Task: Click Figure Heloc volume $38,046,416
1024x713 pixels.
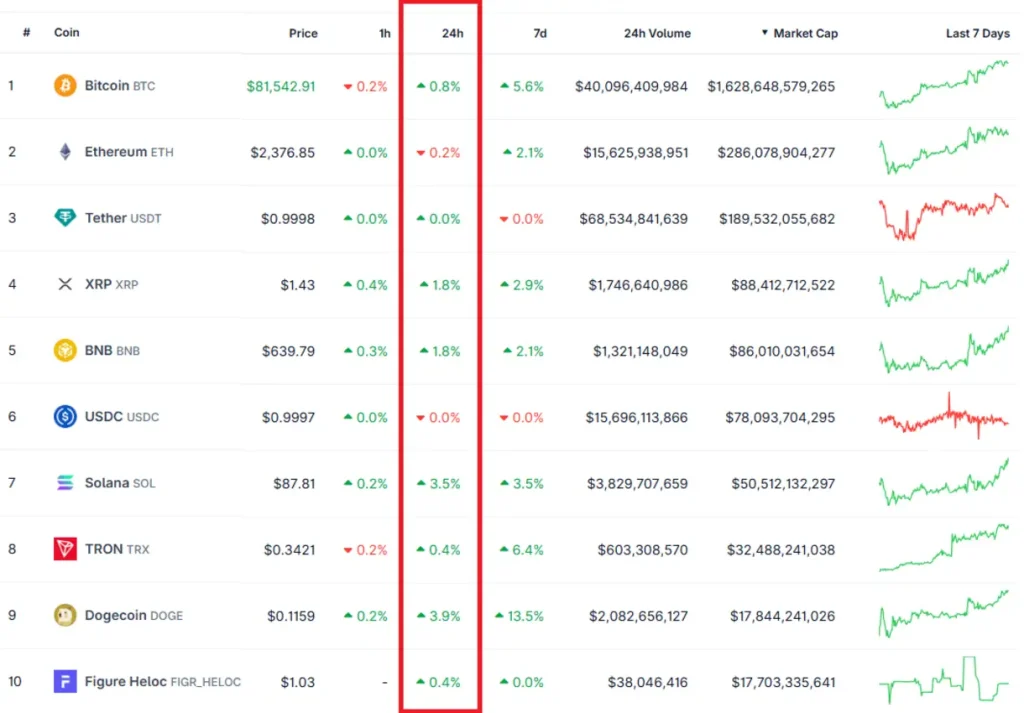Action: click(x=648, y=682)
